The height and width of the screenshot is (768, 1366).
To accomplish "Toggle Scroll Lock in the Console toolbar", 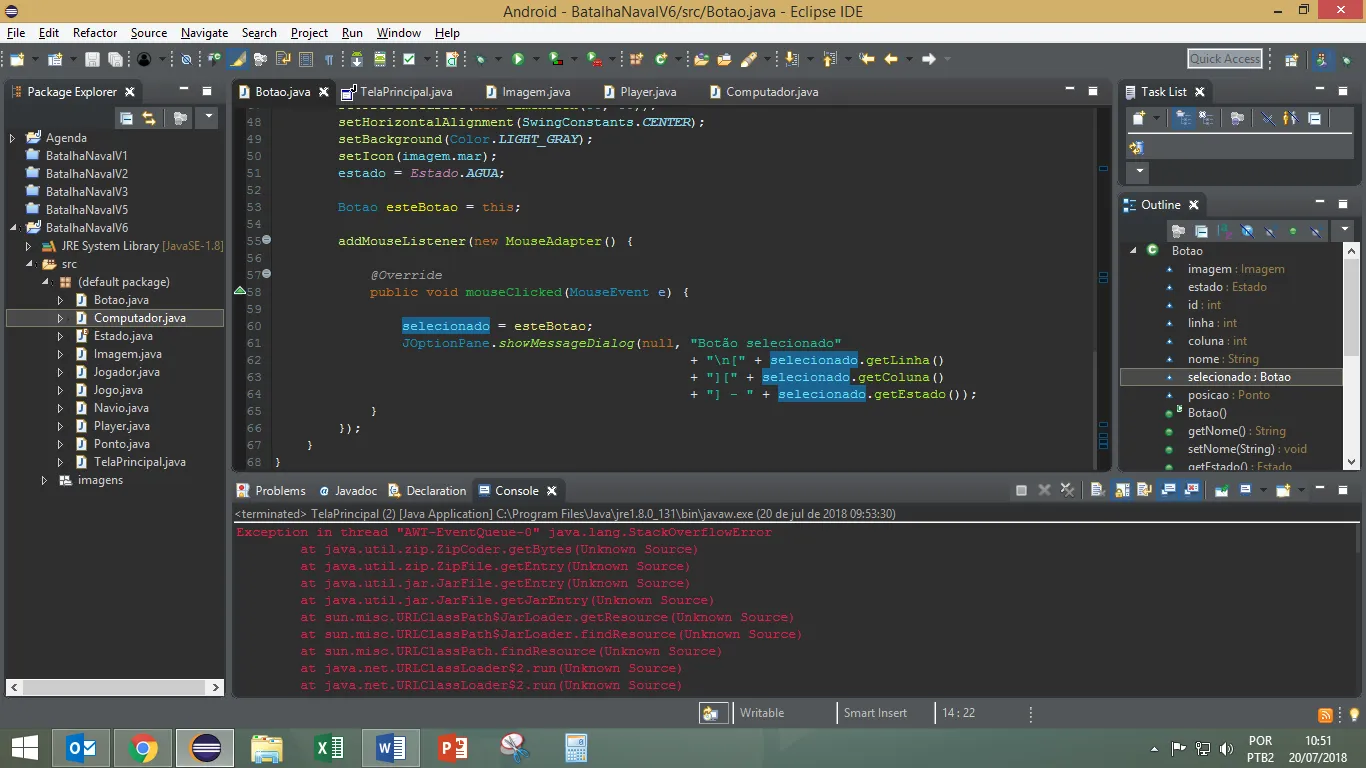I will click(1122, 490).
